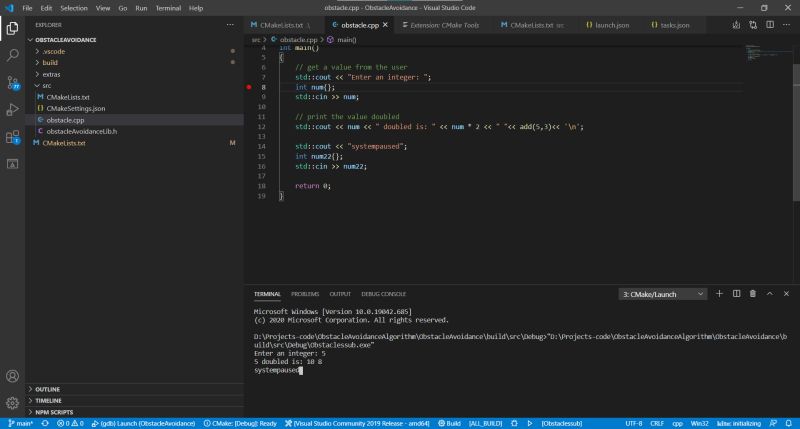Open the Run and Debug view
800x429 pixels.
(12, 109)
